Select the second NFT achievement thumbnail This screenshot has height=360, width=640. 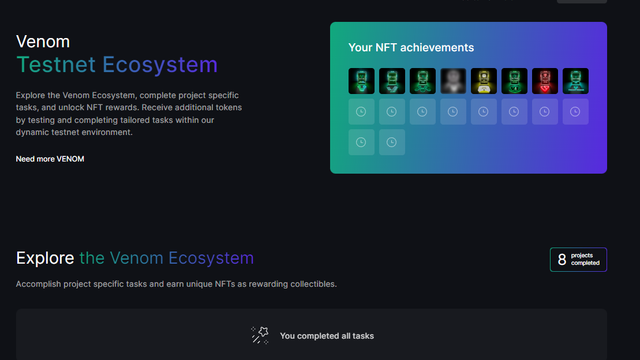click(392, 81)
